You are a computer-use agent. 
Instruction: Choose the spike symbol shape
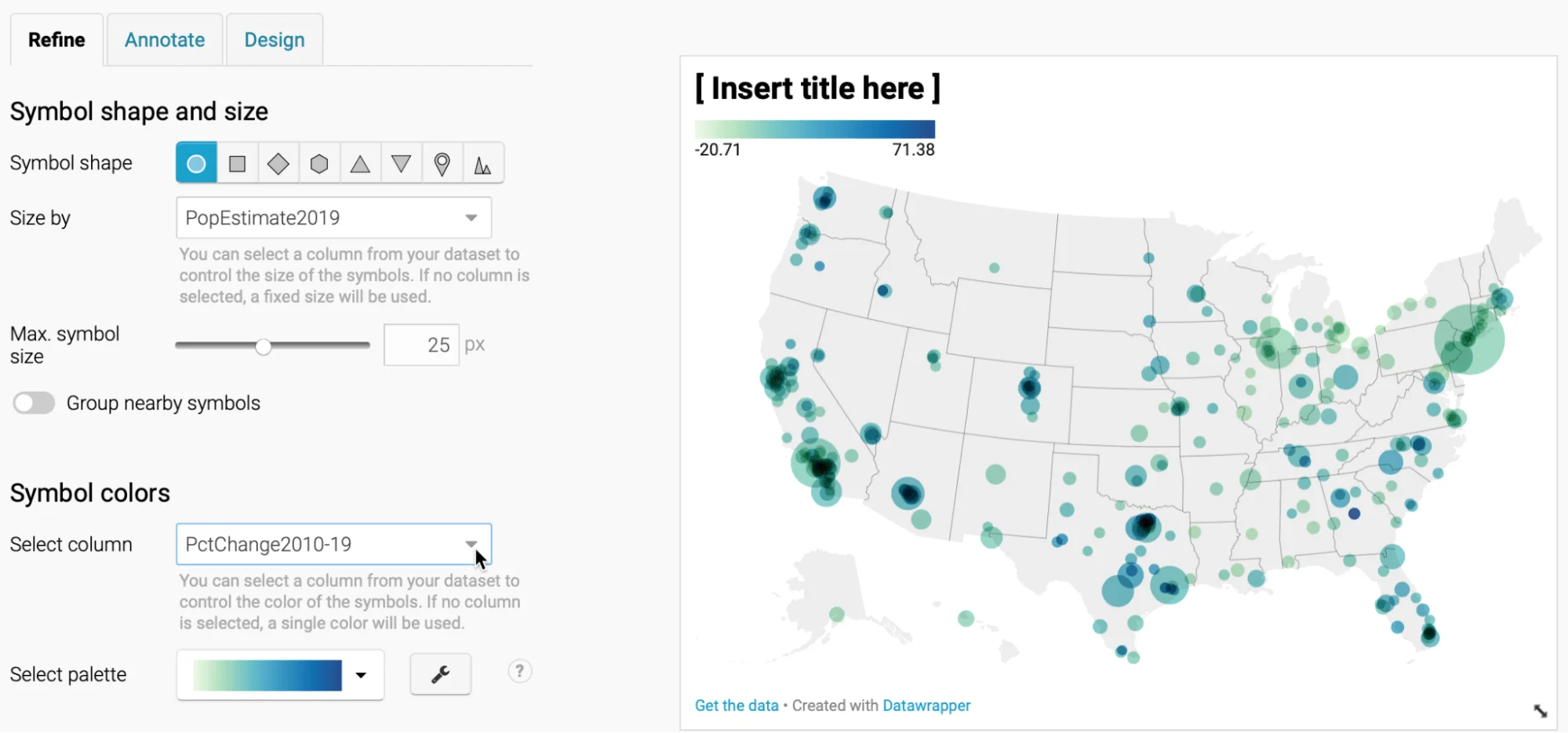tap(482, 163)
